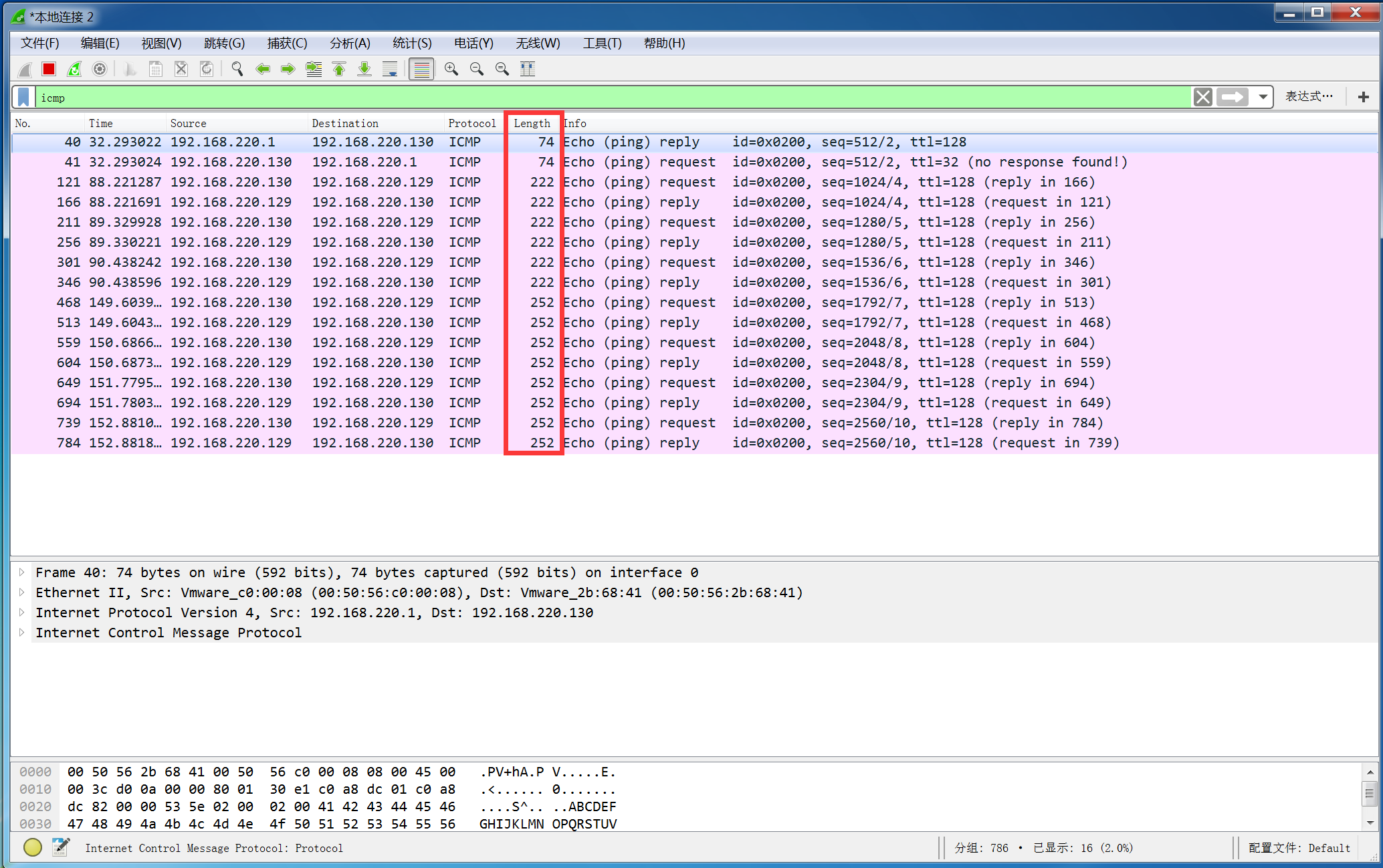
Task: Click the save capture file icon
Action: coord(156,69)
